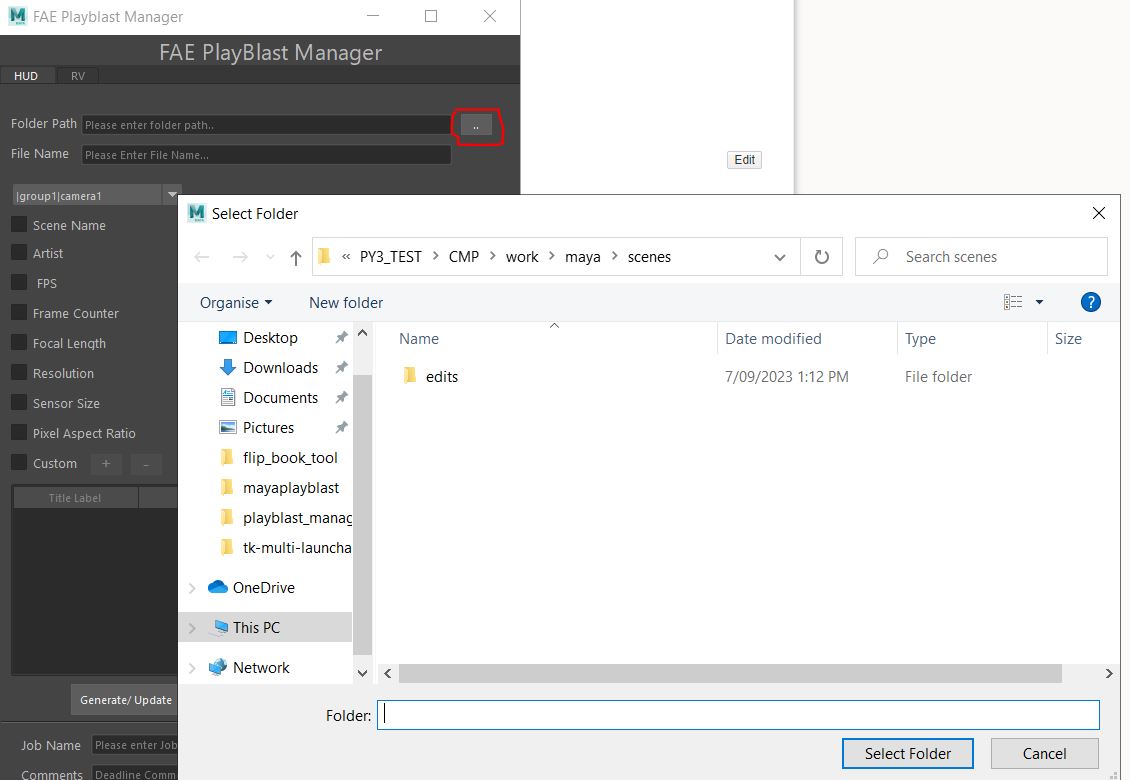Click work breadcrumb in address bar
Image resolution: width=1130 pixels, height=780 pixels.
[522, 257]
